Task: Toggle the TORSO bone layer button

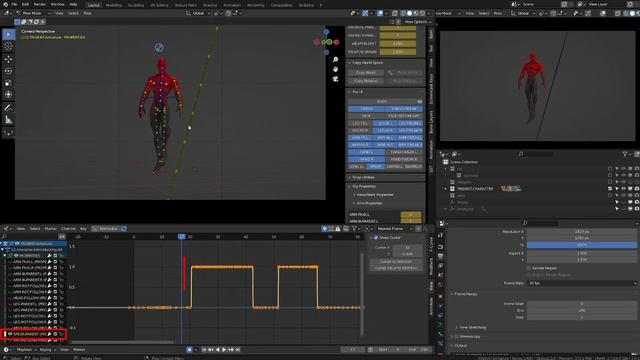Action: pyautogui.click(x=367, y=109)
